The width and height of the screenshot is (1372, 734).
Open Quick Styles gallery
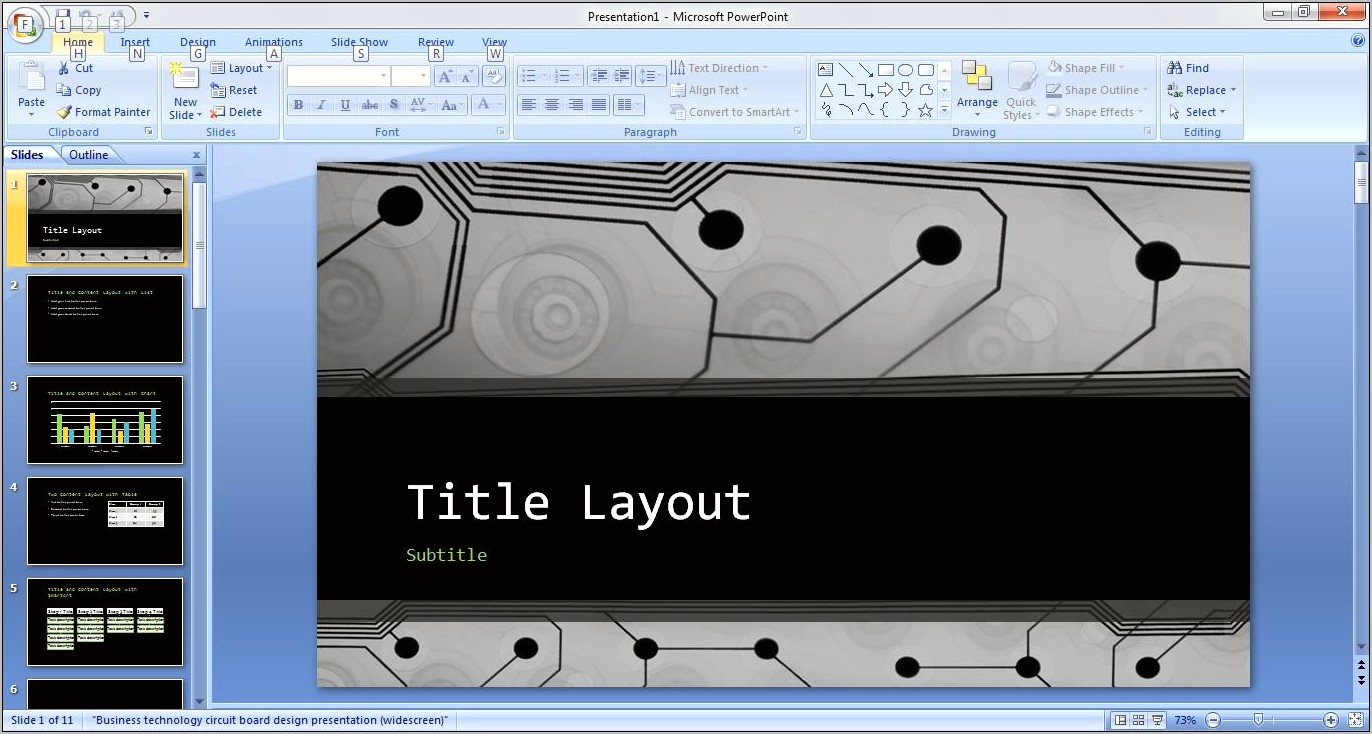coord(1021,90)
